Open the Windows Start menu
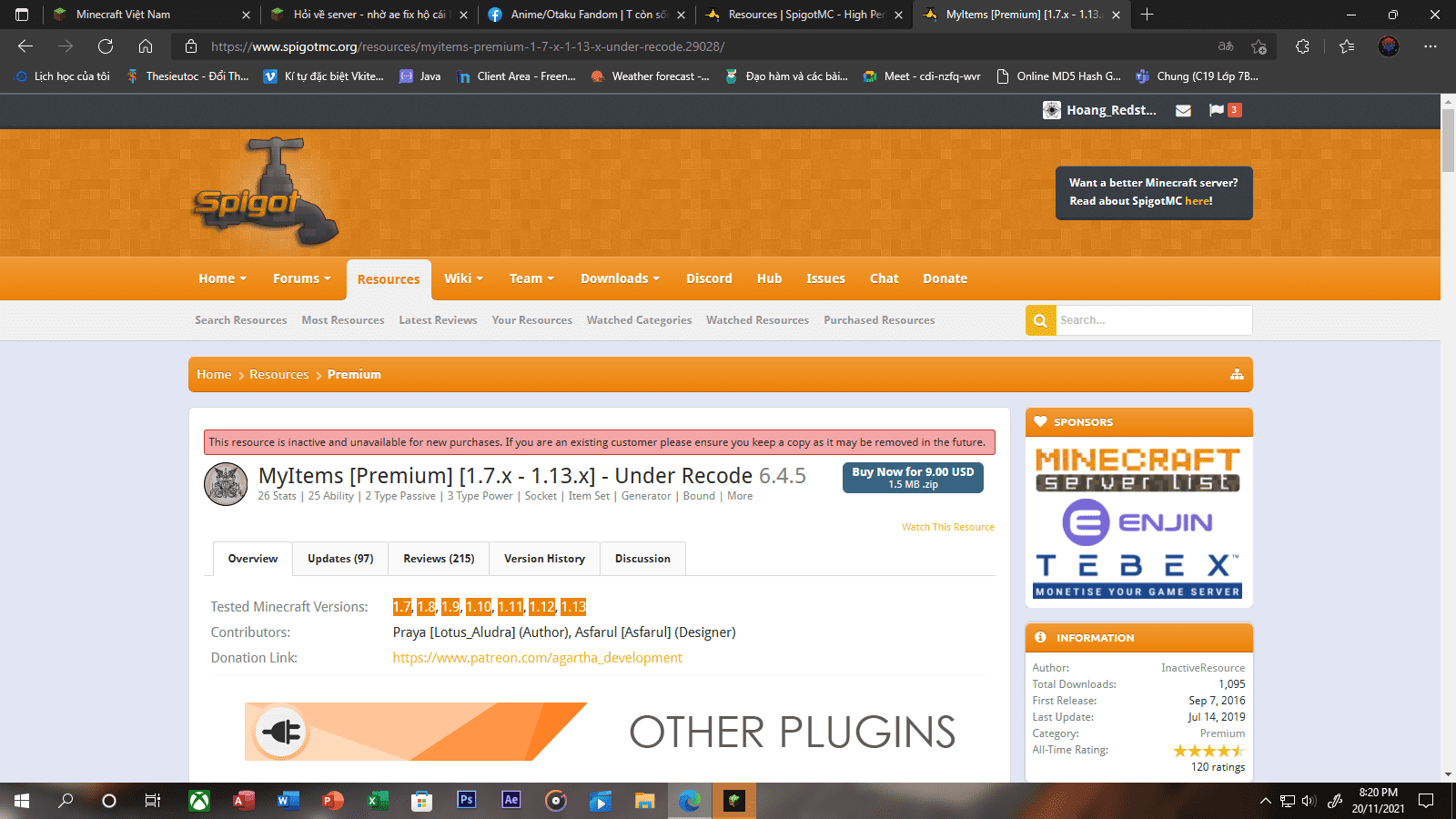This screenshot has width=1456, height=819. [22, 801]
